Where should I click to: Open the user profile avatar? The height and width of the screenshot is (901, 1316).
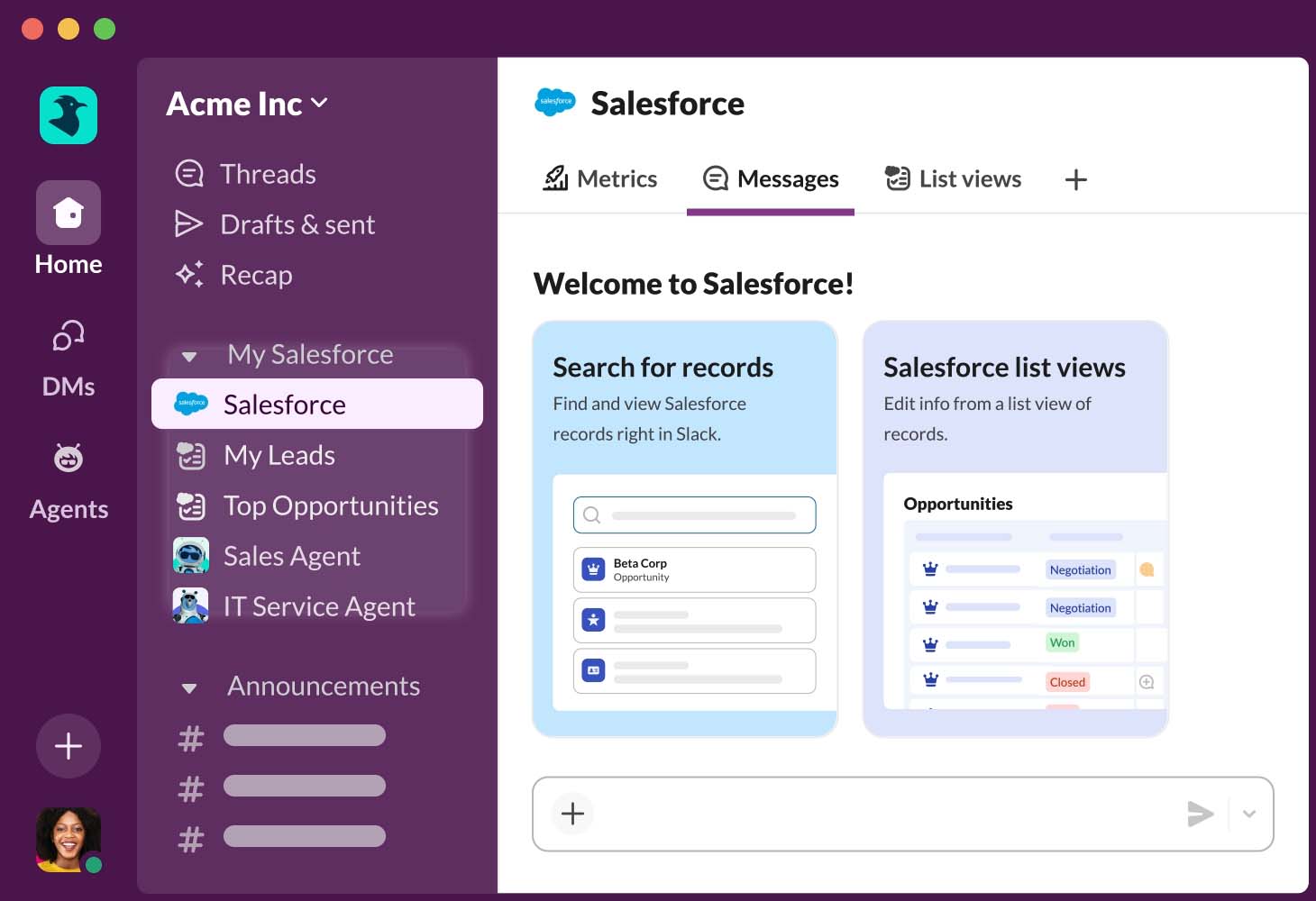click(68, 839)
